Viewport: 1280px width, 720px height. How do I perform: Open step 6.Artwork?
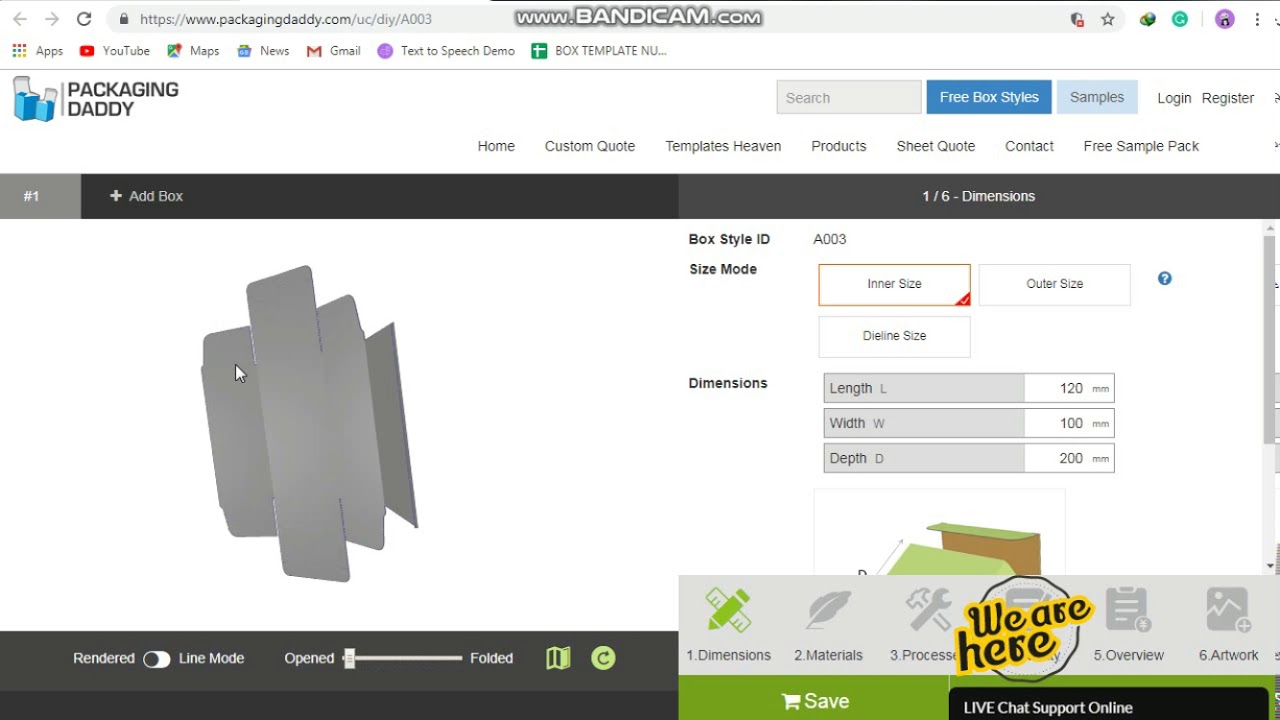[1228, 625]
